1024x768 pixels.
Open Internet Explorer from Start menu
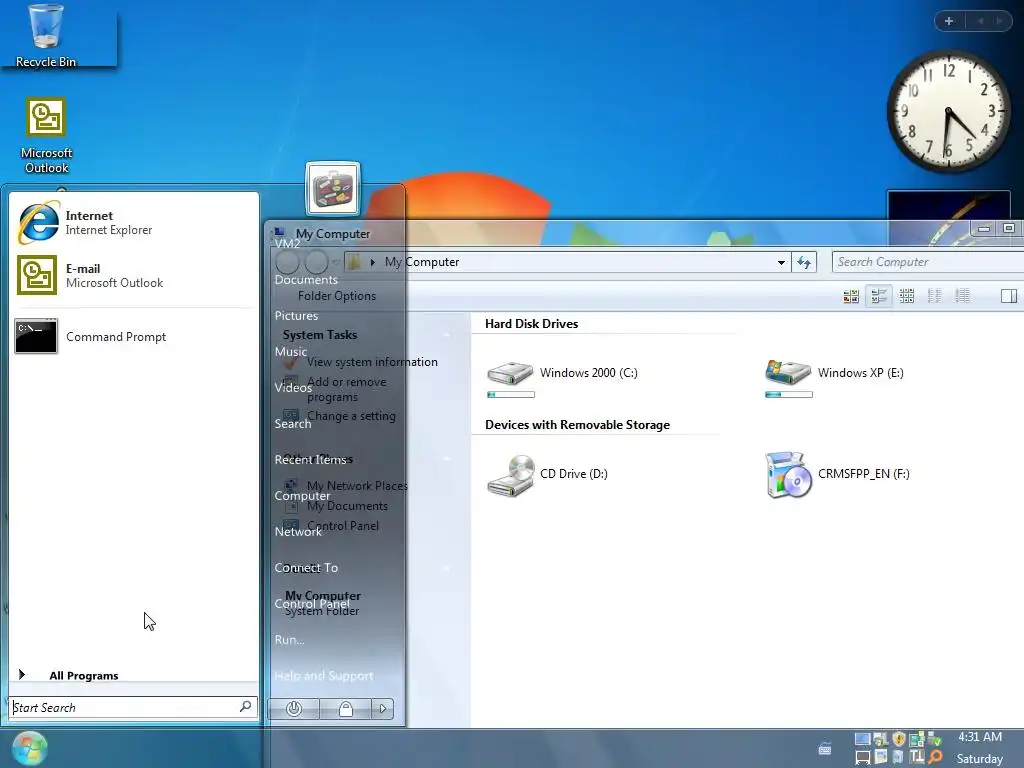[x=134, y=223]
